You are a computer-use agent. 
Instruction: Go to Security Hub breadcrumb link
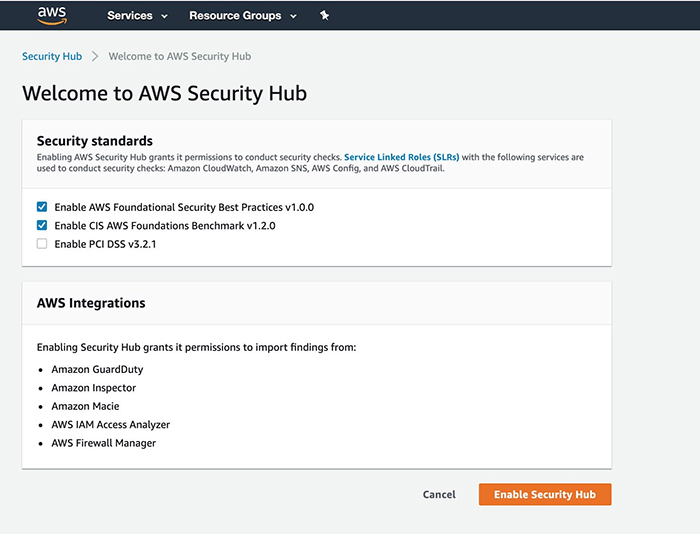tap(52, 56)
